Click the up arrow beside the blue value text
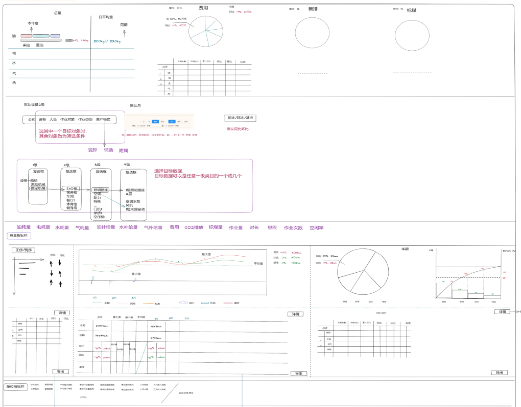Image resolution: width=521 pixels, height=407 pixels. (124, 33)
